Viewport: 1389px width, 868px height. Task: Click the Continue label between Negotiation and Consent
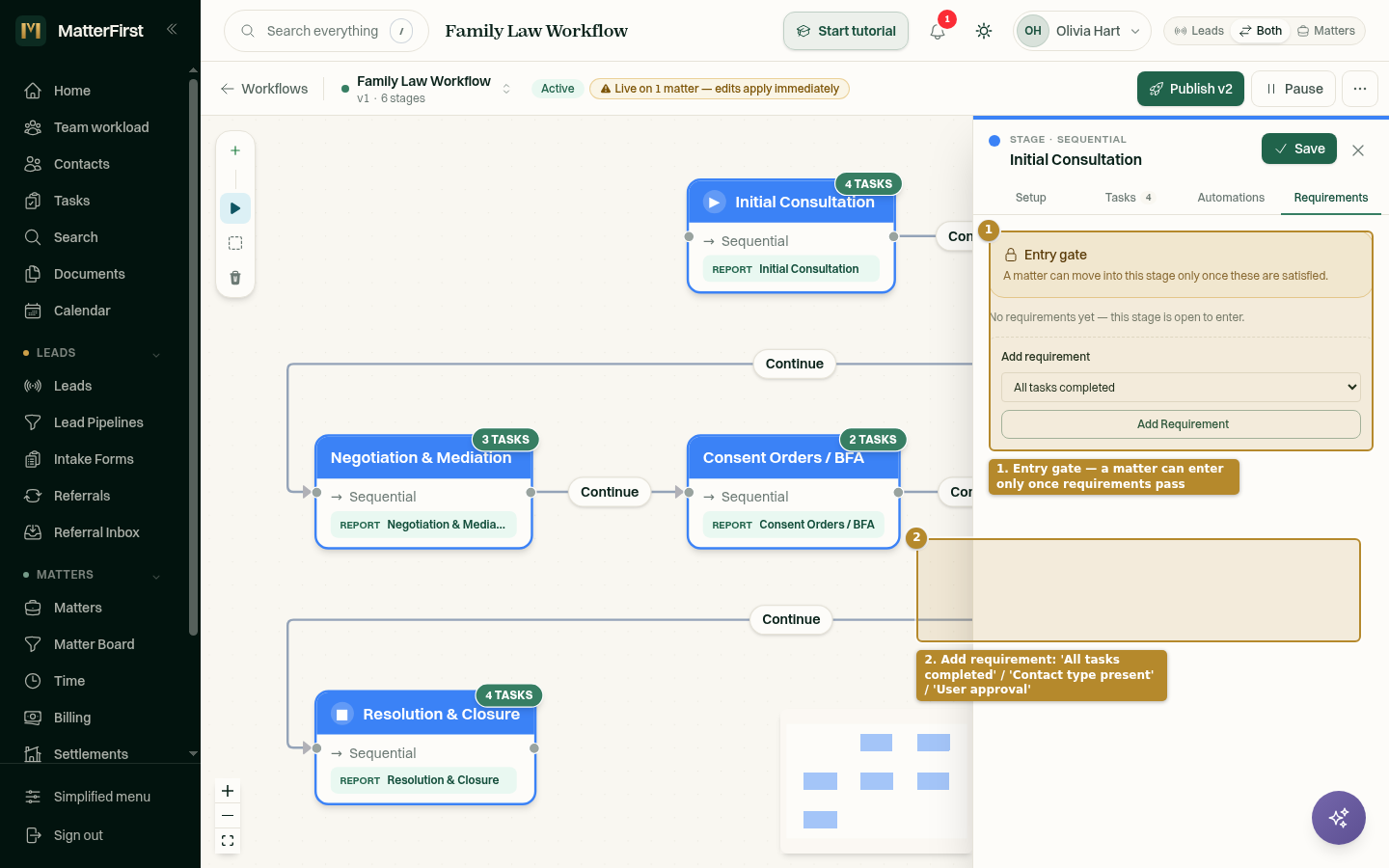(610, 492)
